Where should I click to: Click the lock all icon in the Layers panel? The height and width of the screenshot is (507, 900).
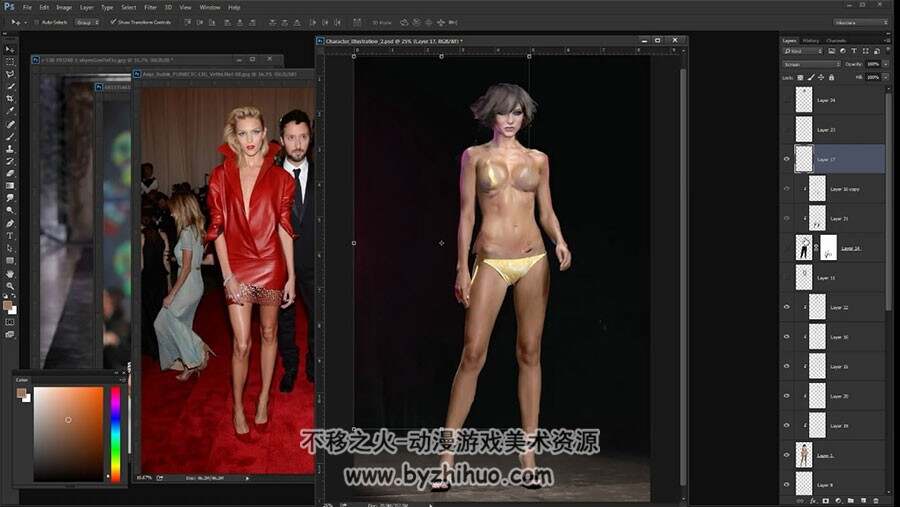click(x=831, y=77)
